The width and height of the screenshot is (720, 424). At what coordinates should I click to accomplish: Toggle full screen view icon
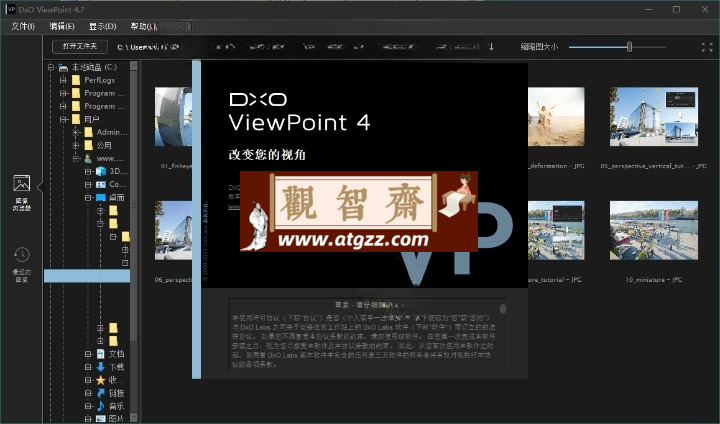(x=707, y=47)
